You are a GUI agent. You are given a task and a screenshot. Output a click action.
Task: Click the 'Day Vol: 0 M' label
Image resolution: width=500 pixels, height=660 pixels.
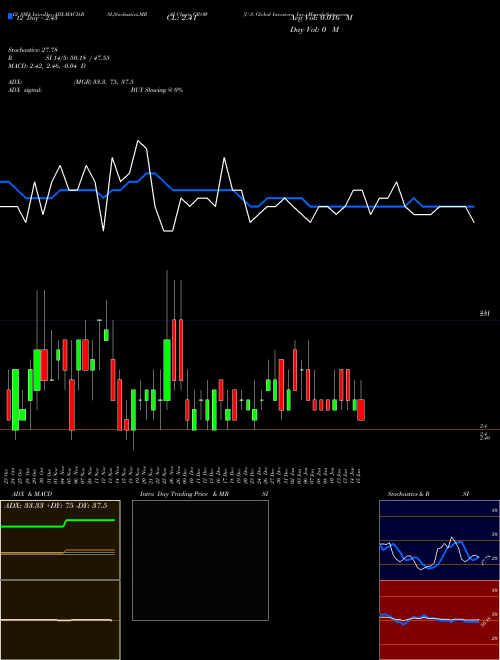314,30
